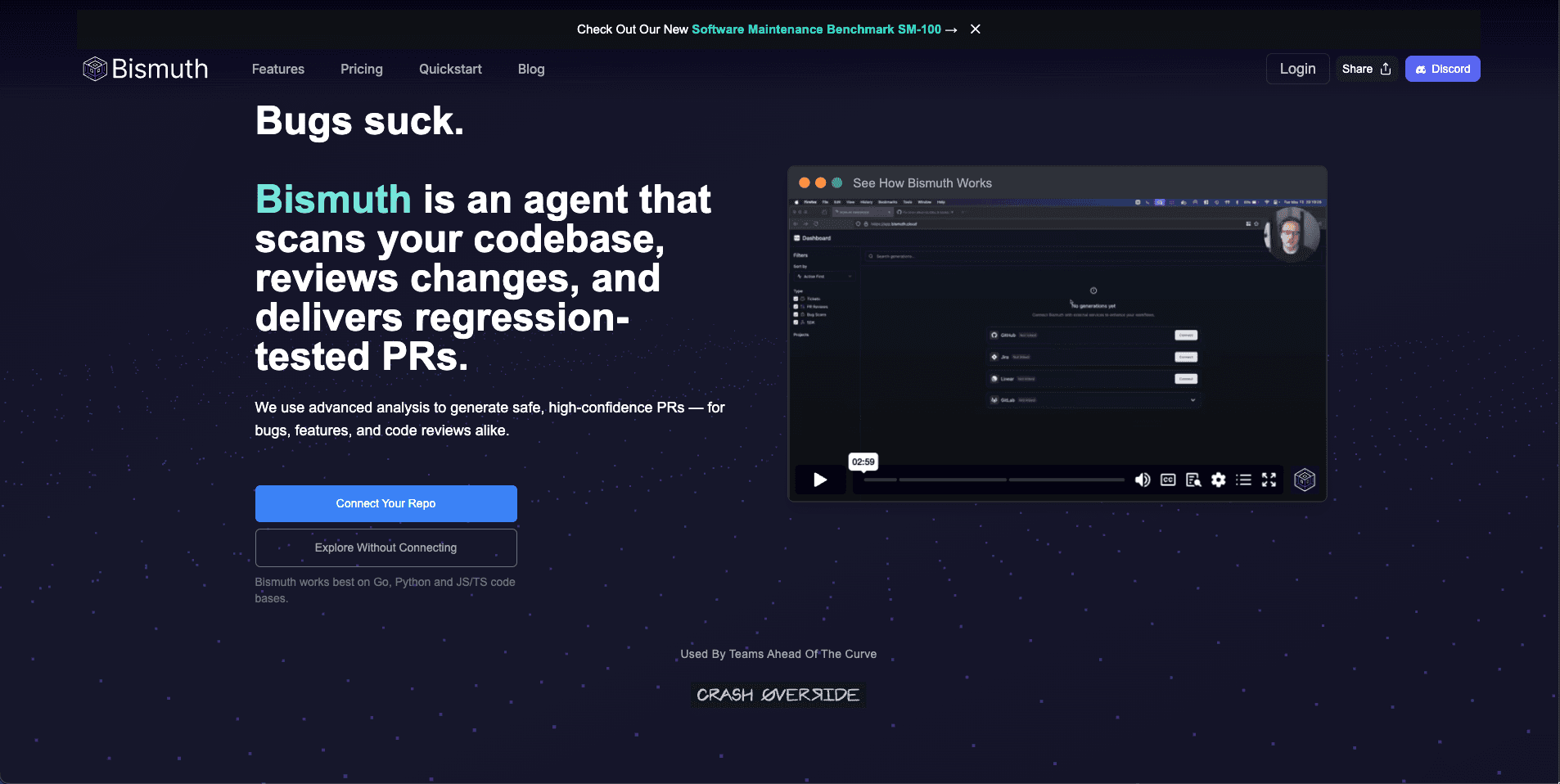Open the Software Maintenance Benchmark SM-100 link
This screenshot has width=1560, height=784.
click(816, 29)
